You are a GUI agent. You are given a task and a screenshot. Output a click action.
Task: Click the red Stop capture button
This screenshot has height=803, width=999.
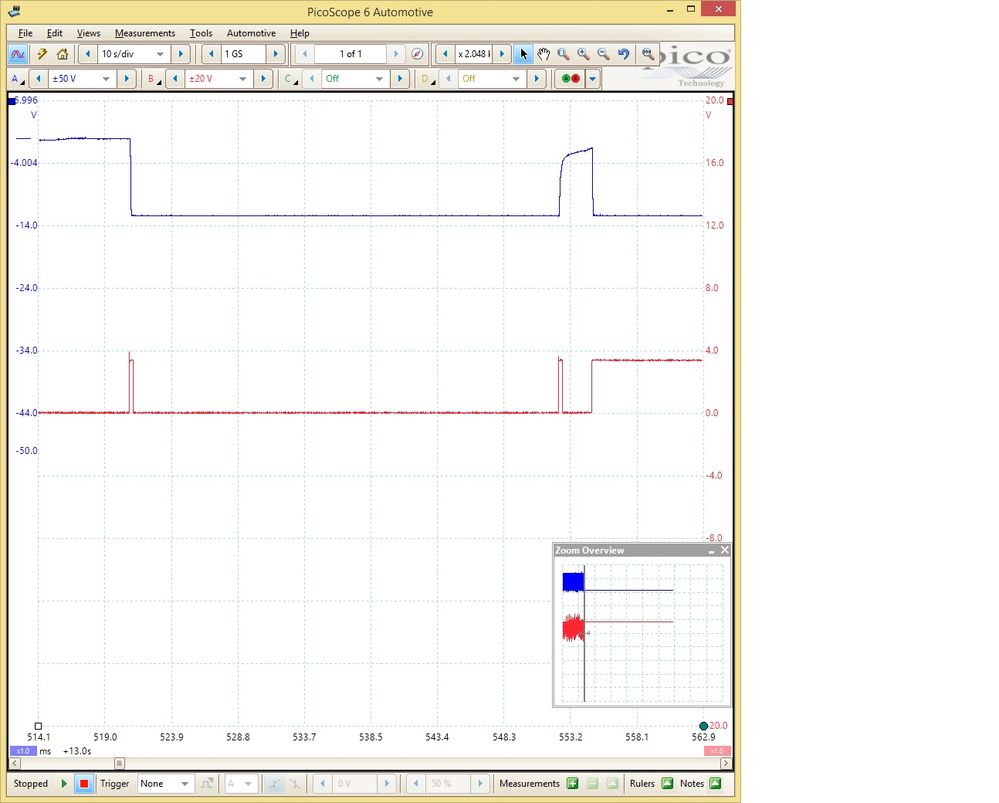(83, 784)
